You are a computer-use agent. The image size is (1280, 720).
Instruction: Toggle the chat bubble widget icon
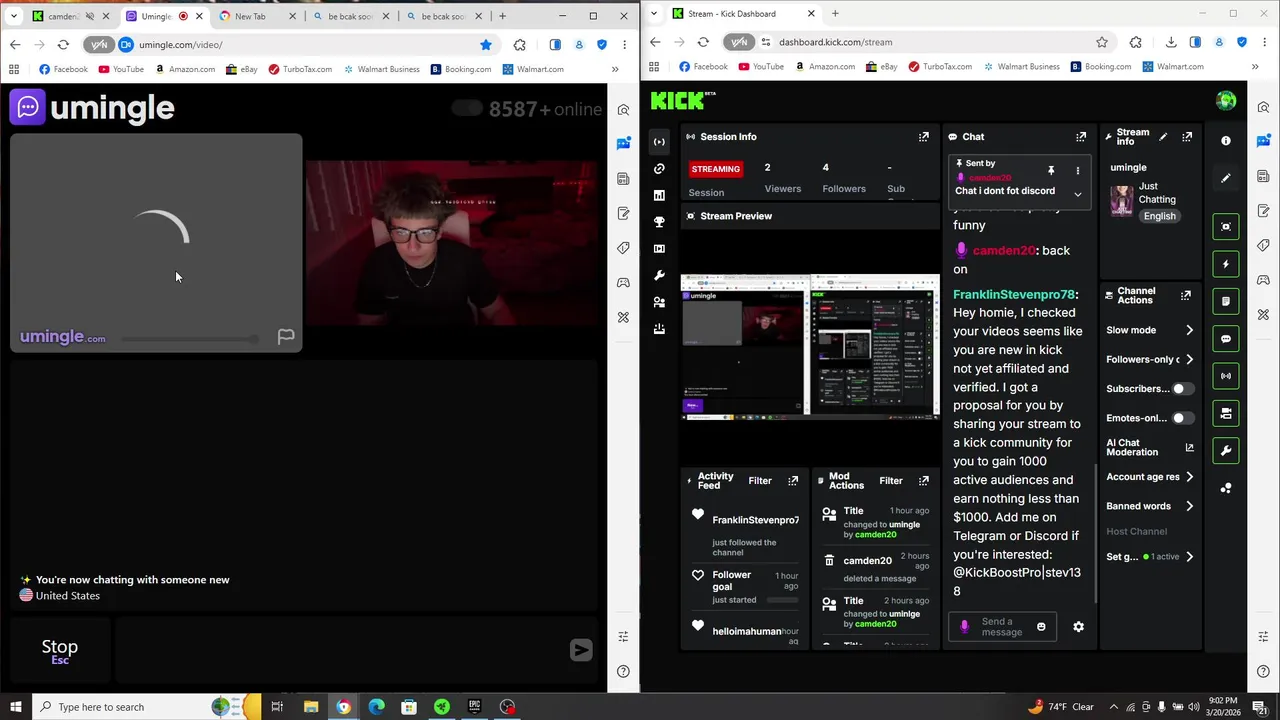[x=1226, y=339]
